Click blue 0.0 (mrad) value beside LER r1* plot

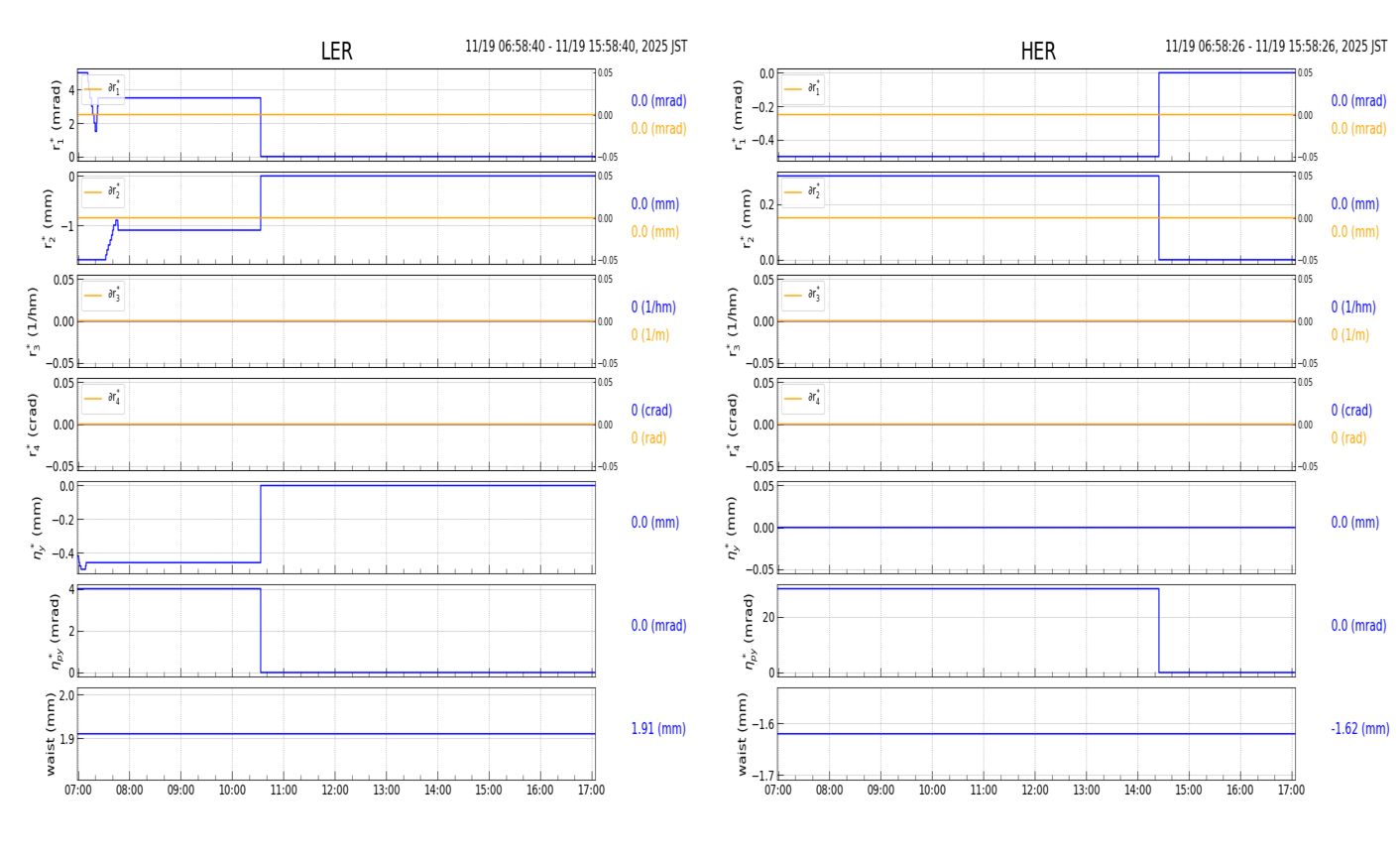point(658,101)
